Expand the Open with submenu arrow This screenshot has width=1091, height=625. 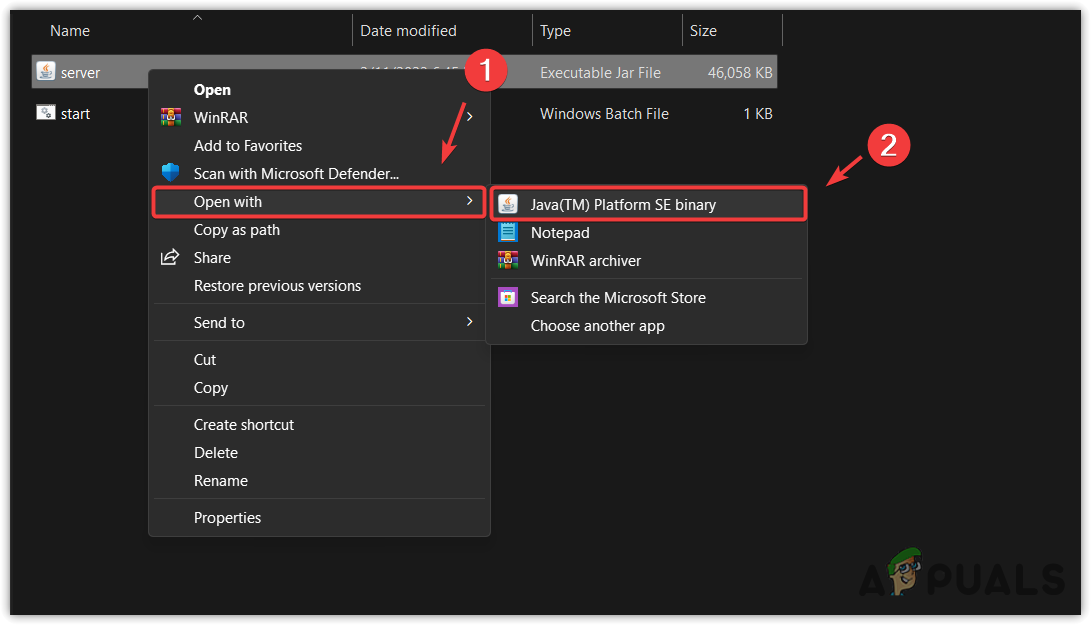pyautogui.click(x=470, y=201)
